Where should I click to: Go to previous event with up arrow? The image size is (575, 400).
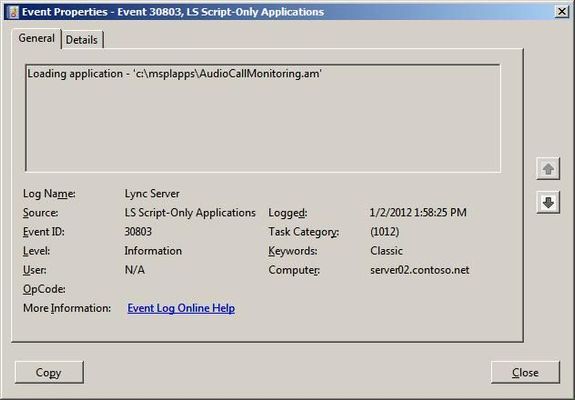548,169
